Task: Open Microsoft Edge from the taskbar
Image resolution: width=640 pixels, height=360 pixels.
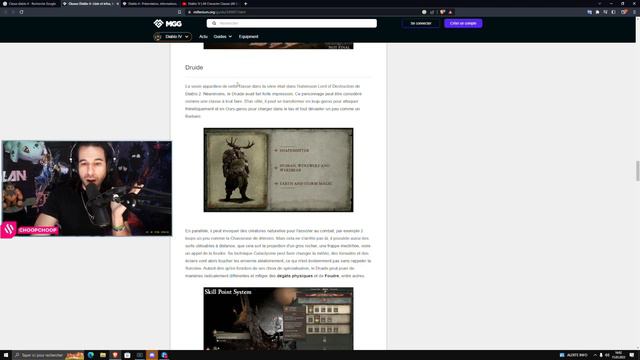Action: [91, 355]
